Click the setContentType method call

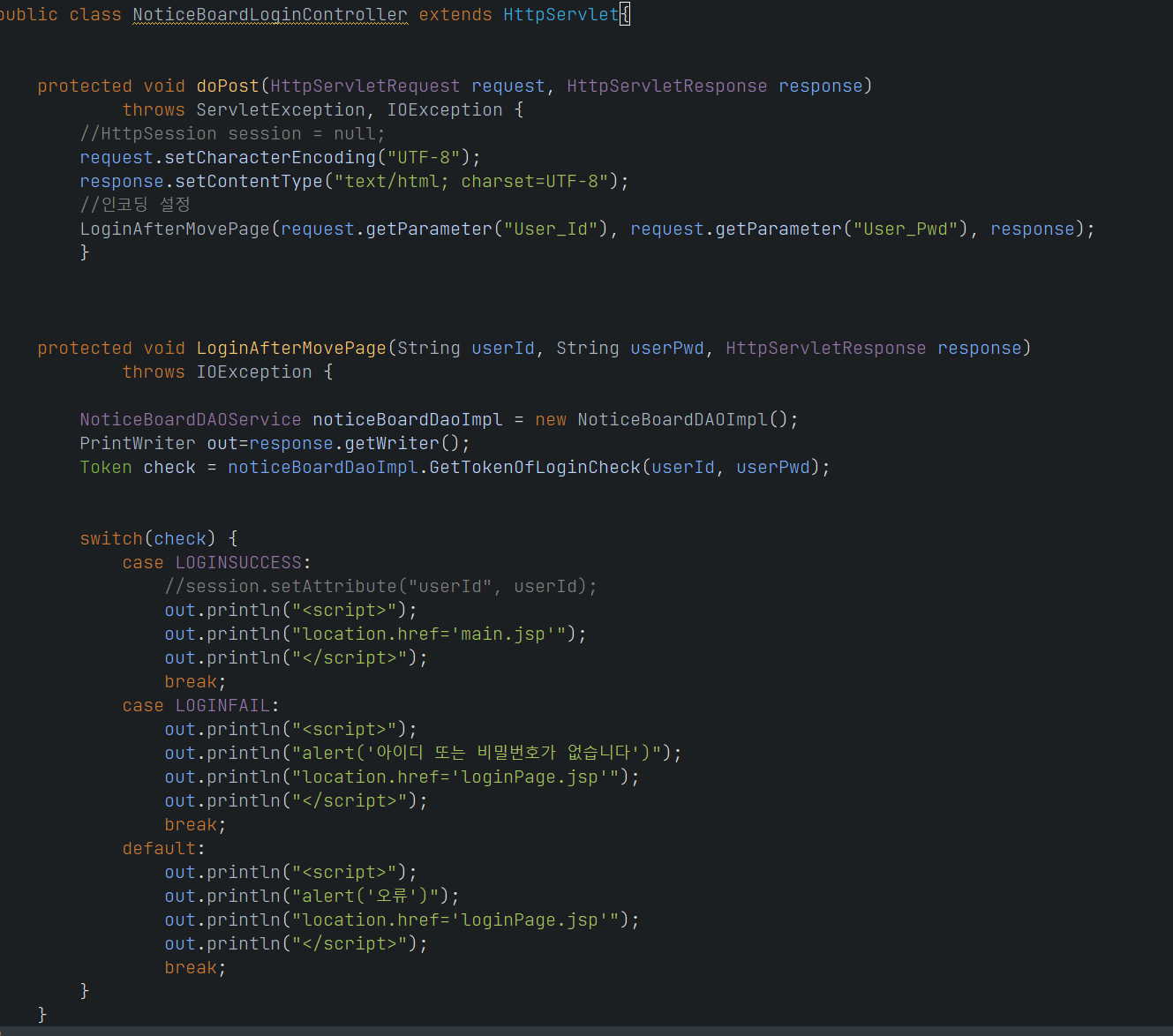[x=249, y=182]
